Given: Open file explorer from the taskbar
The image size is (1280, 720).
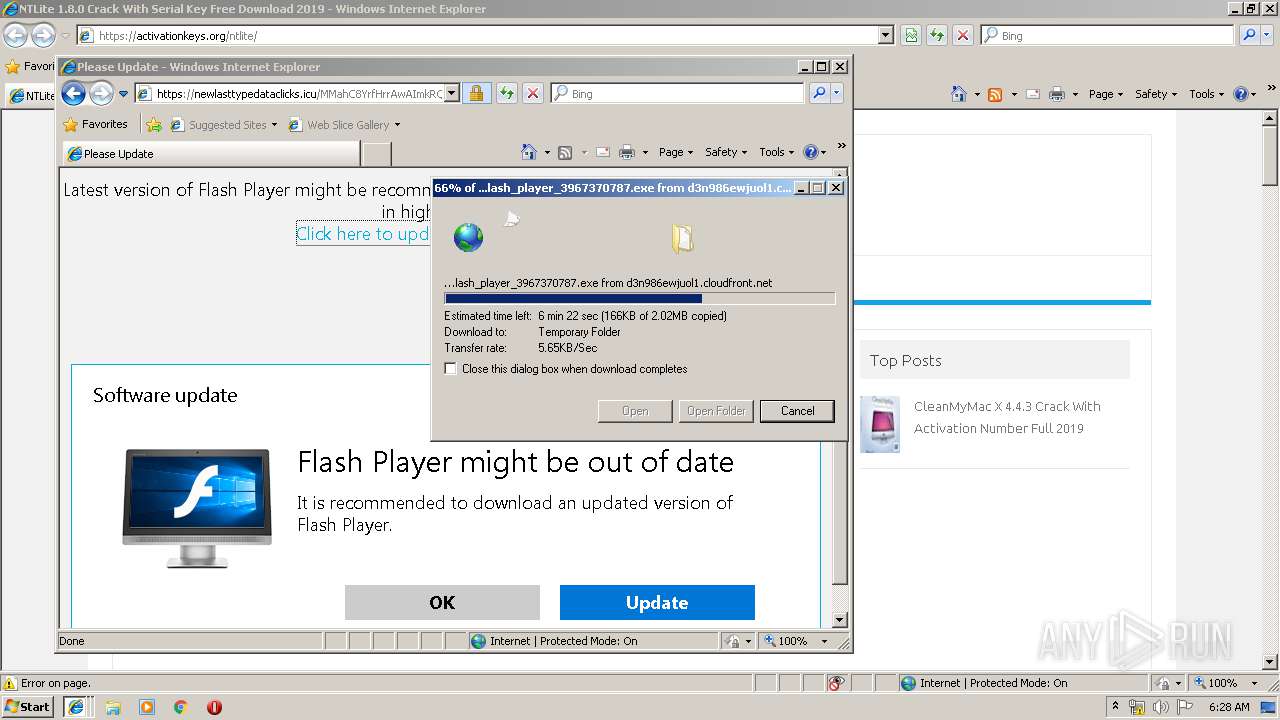Looking at the screenshot, I should click(x=113, y=707).
